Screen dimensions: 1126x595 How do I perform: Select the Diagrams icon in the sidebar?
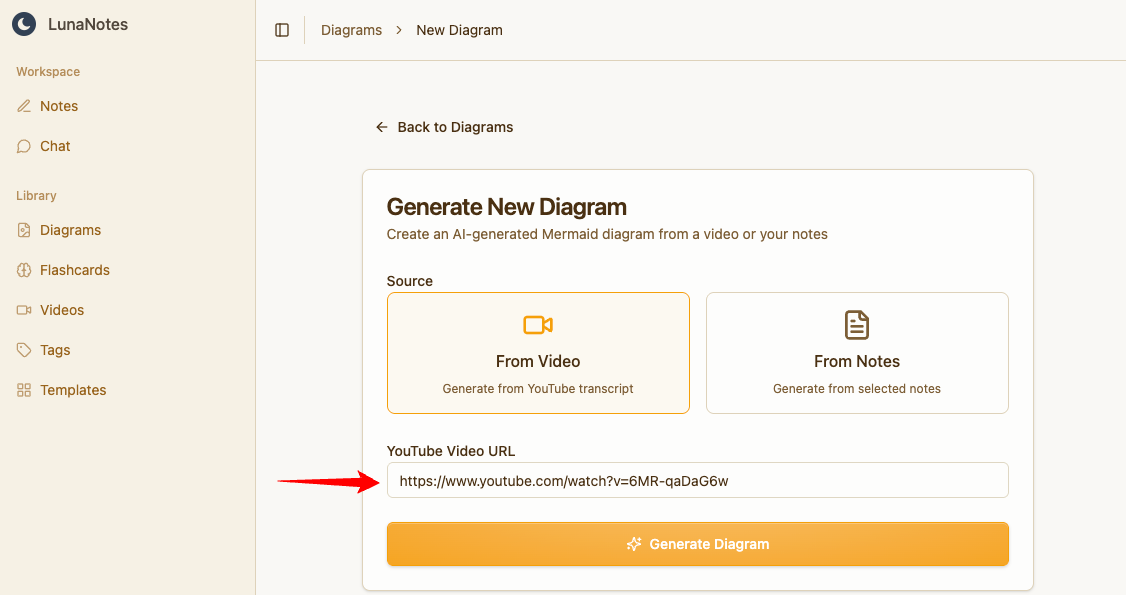[x=24, y=230]
